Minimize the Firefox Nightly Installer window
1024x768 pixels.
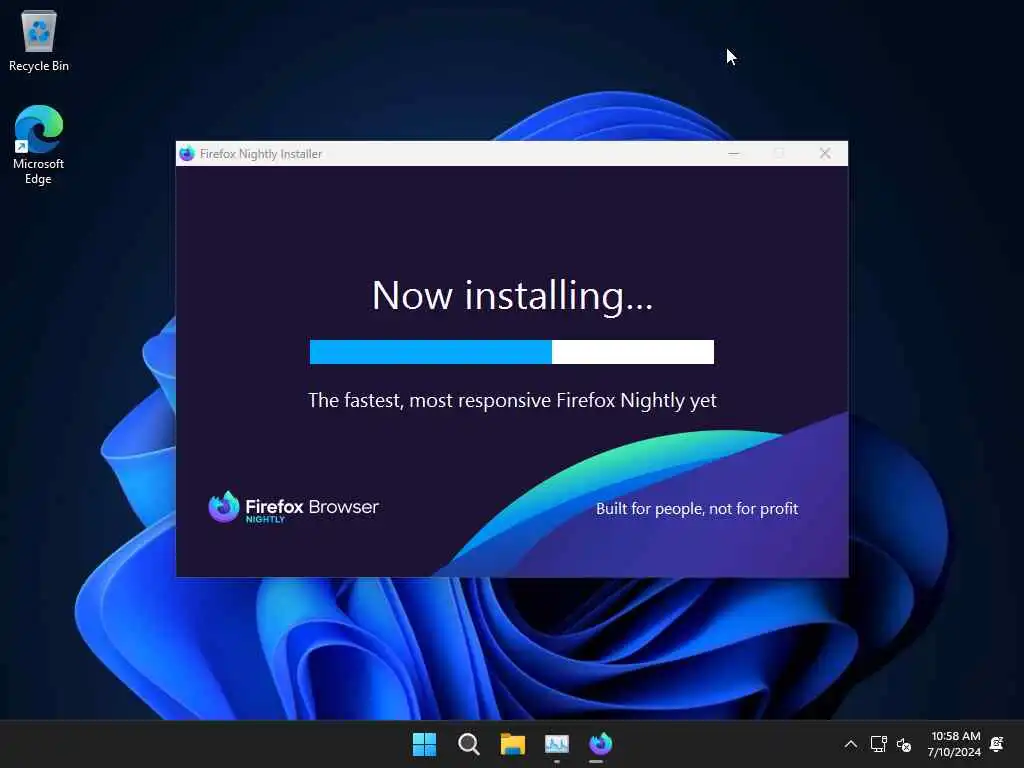(733, 153)
